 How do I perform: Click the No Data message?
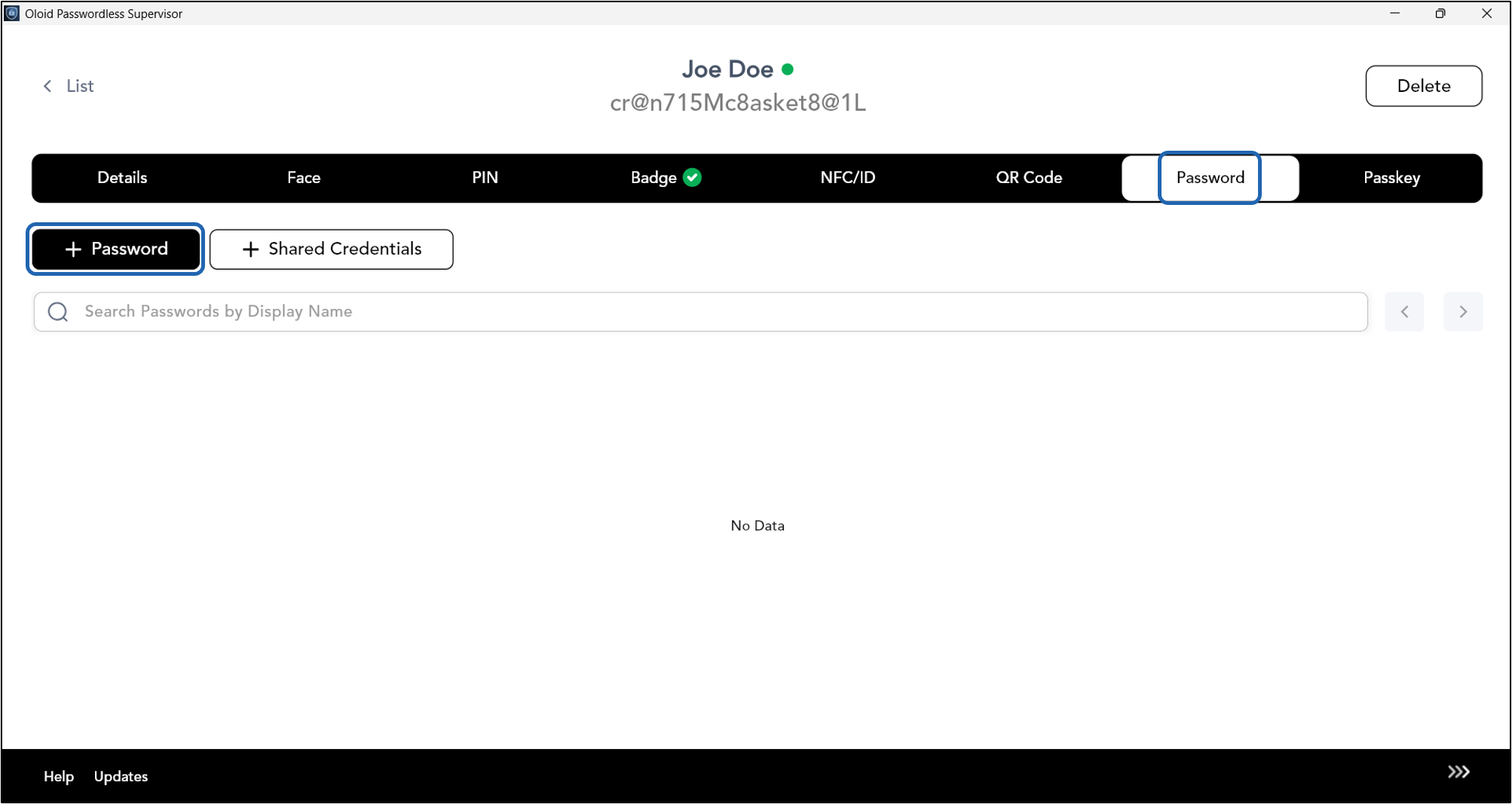[758, 526]
